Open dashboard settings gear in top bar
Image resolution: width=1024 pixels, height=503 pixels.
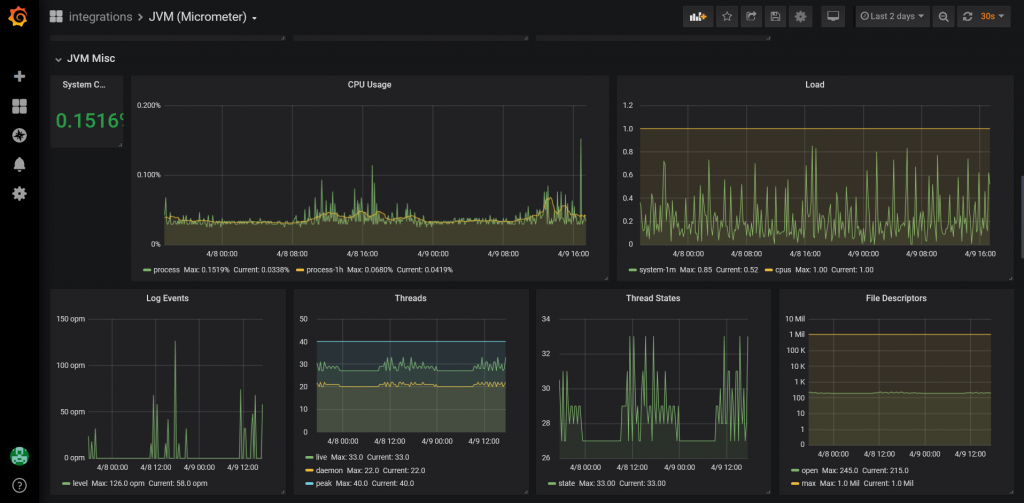[x=800, y=17]
